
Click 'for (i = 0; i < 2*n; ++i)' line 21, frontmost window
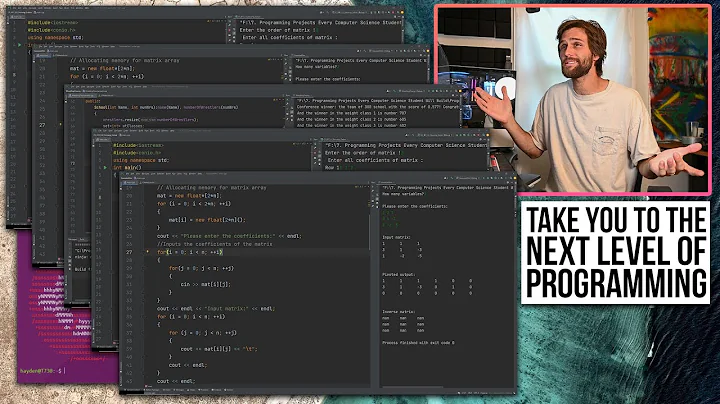(x=194, y=204)
